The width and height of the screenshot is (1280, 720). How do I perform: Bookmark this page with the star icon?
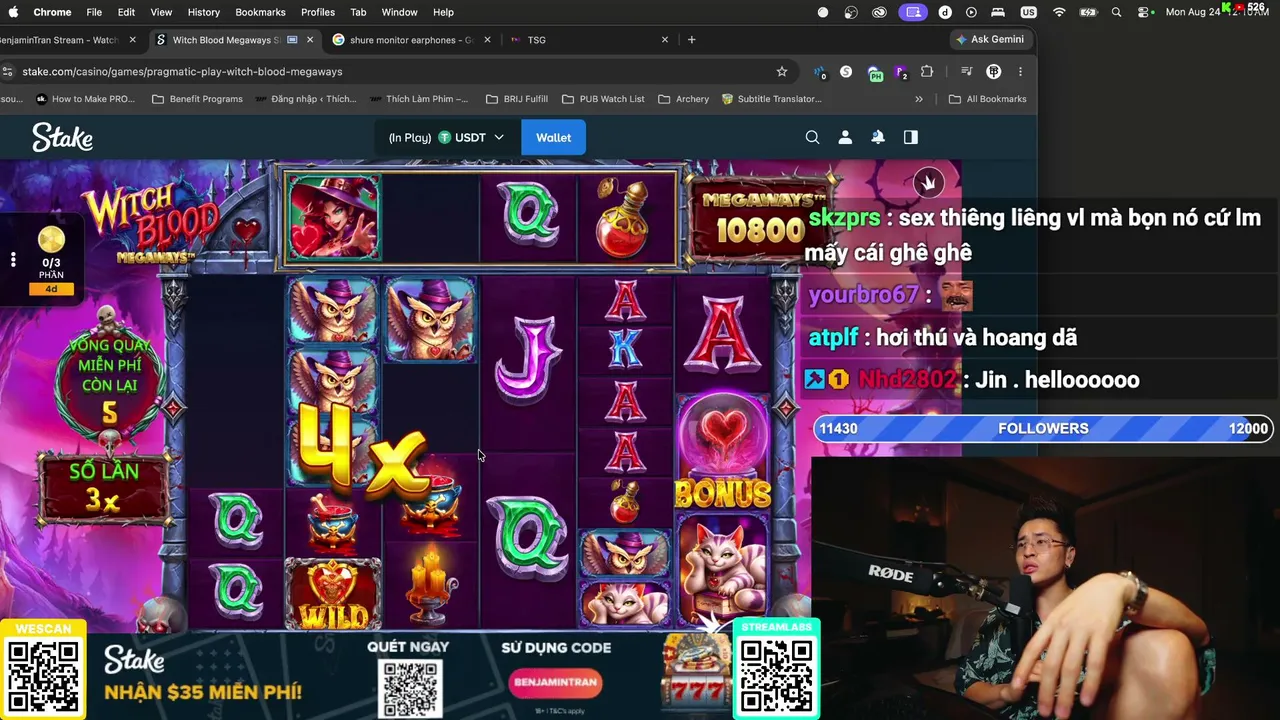coord(782,71)
